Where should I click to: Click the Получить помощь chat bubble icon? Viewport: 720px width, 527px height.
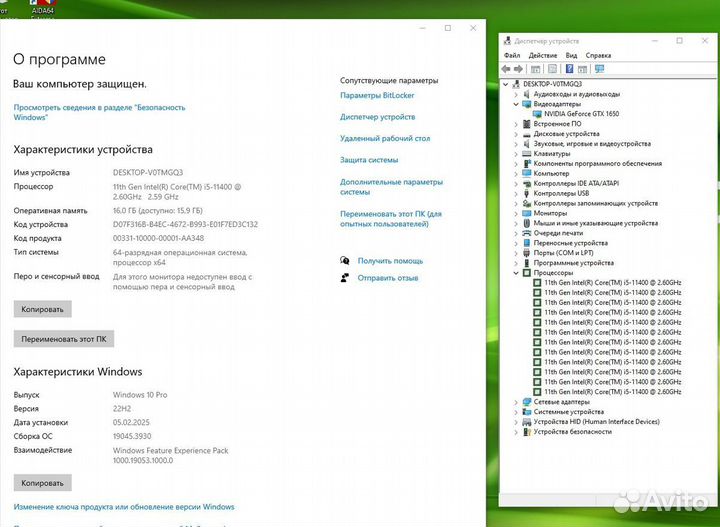(x=345, y=261)
